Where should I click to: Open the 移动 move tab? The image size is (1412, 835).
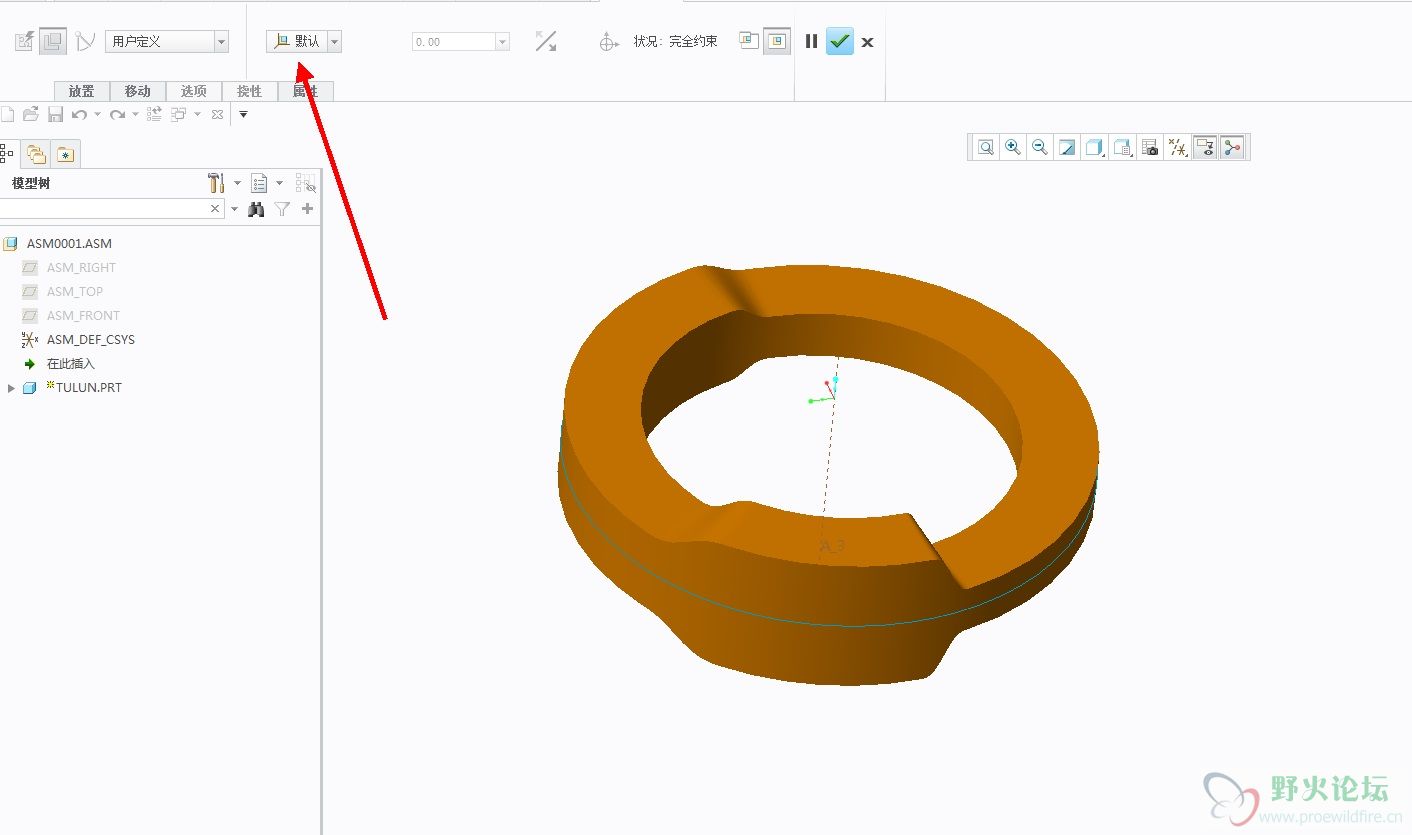pos(138,91)
